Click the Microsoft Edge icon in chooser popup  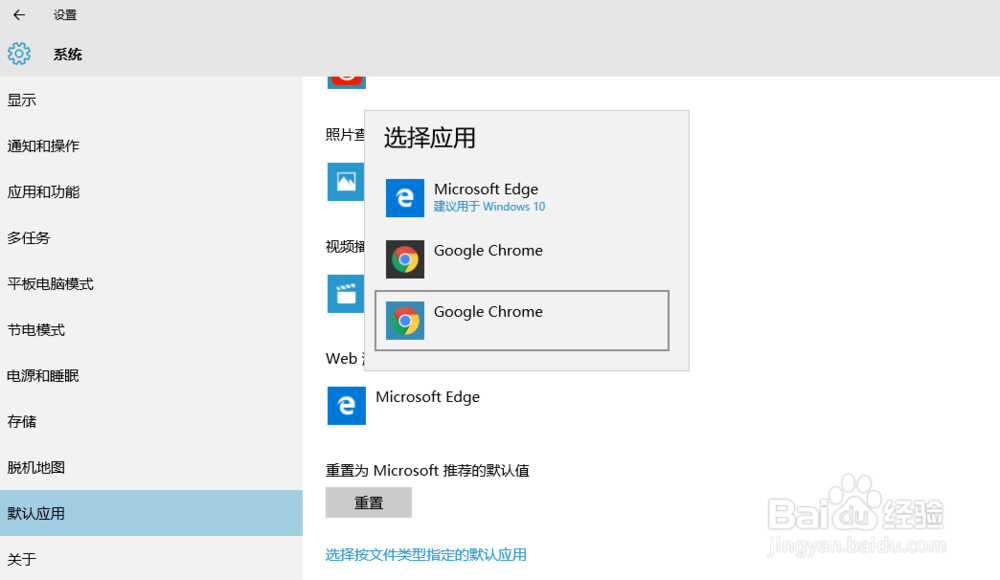pyautogui.click(x=405, y=198)
